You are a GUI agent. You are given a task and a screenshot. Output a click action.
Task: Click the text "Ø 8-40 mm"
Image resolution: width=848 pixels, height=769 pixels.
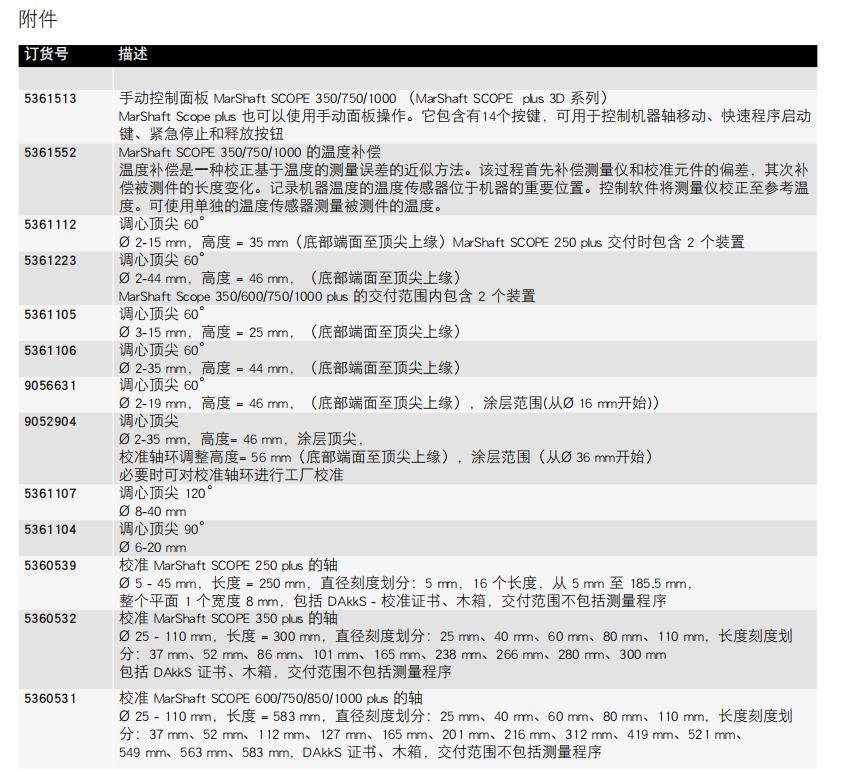click(153, 511)
